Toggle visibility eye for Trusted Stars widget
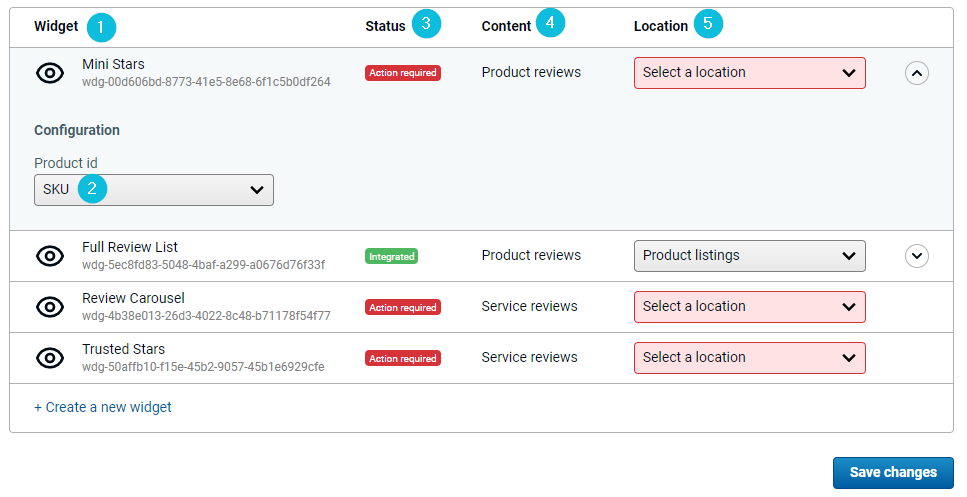Image resolution: width=967 pixels, height=497 pixels. [x=50, y=358]
